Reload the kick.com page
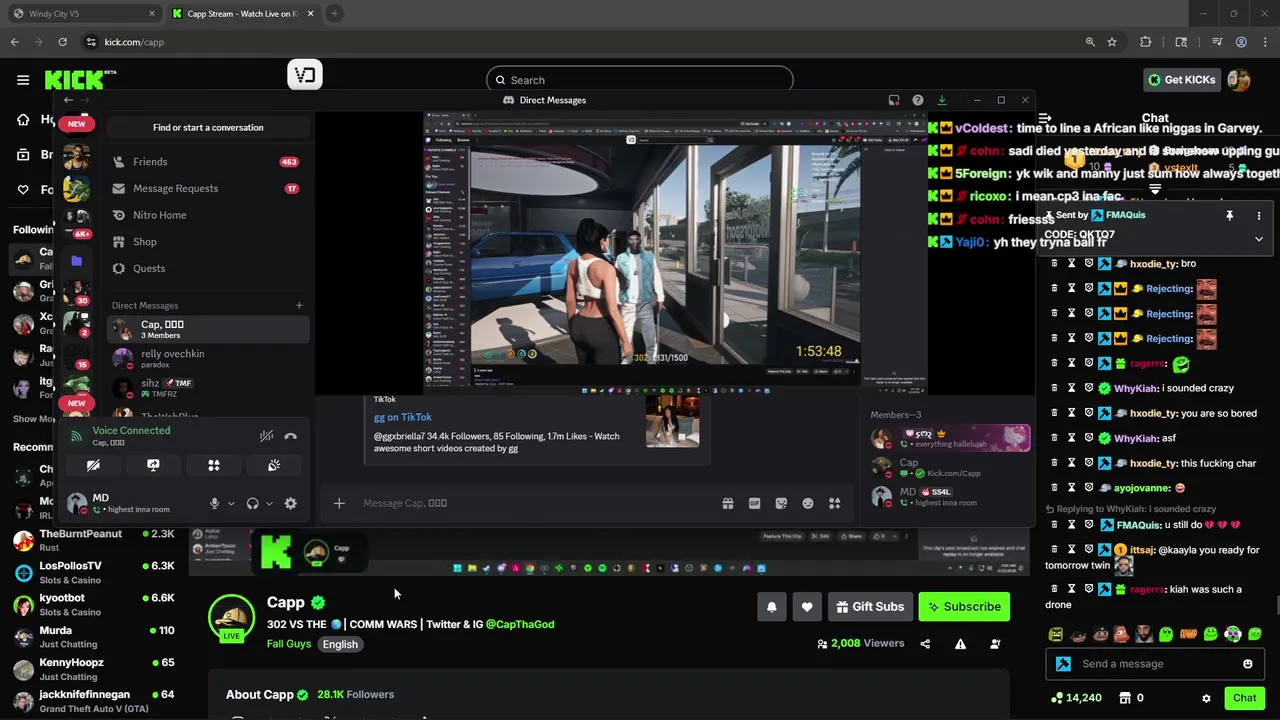 62,42
